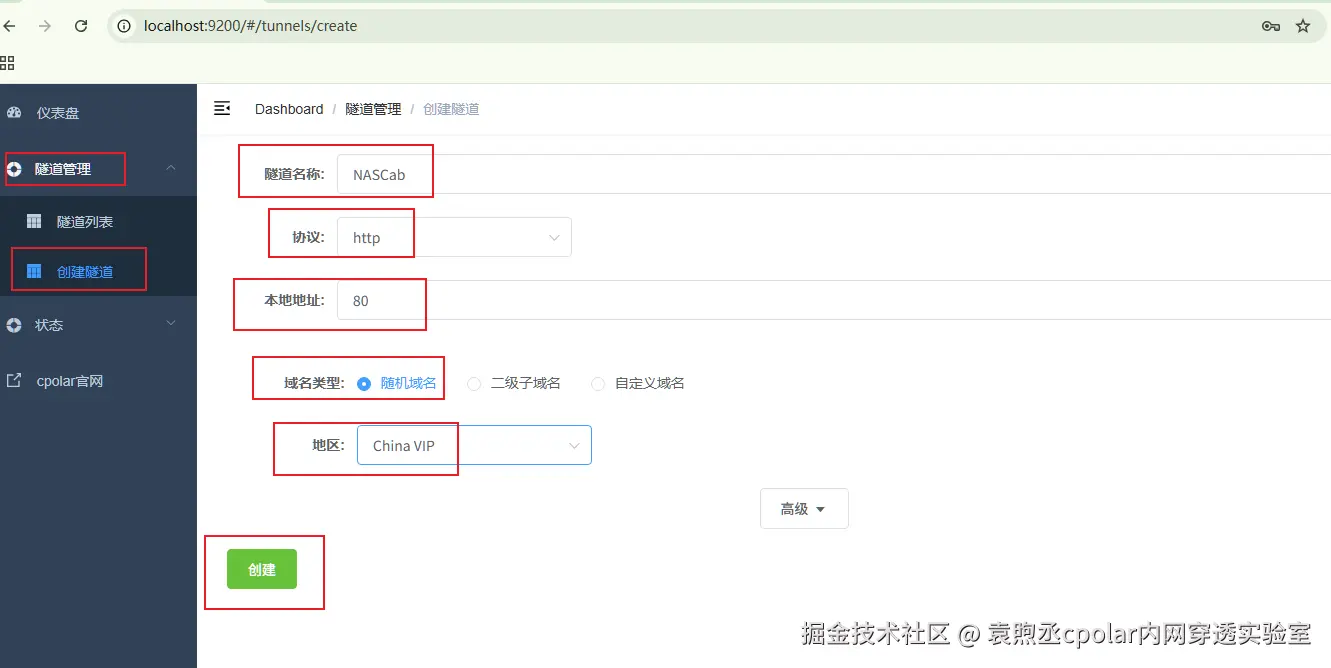Viewport: 1331px width, 668px height.
Task: Click the 隧道管理 sidebar menu label
Action: [63, 169]
